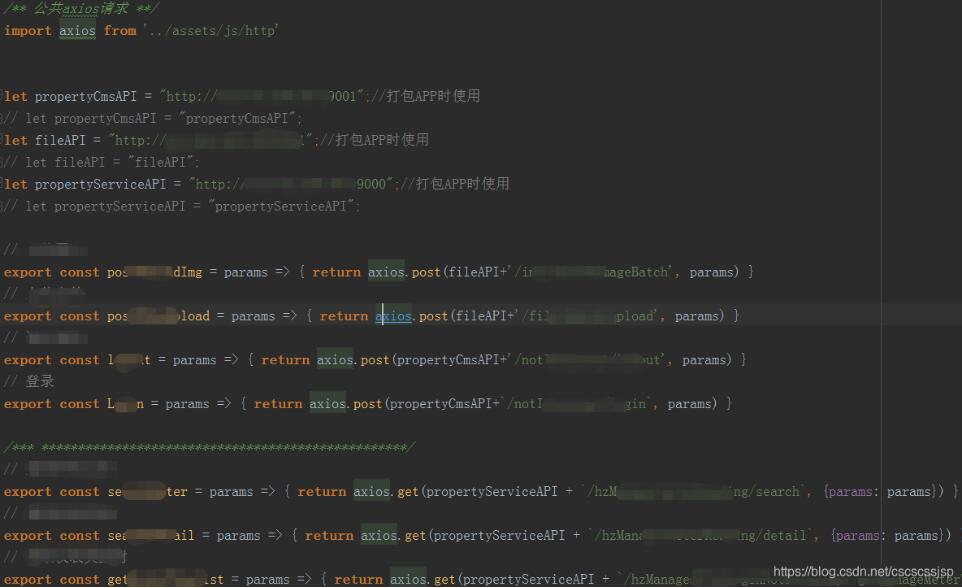Open the CSDN blog watermark link
The height and width of the screenshot is (588, 962).
pos(860,572)
